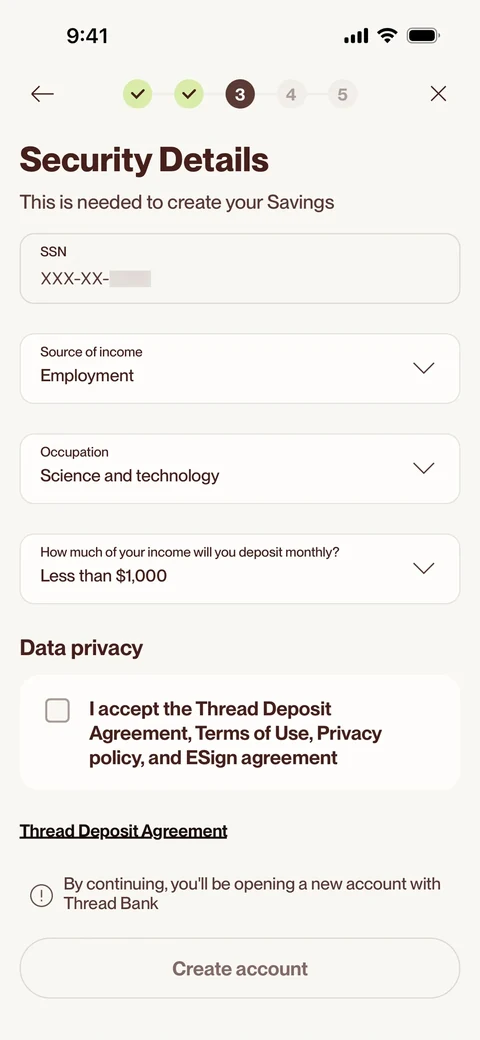
Task: Tap the back arrow icon
Action: click(x=42, y=94)
